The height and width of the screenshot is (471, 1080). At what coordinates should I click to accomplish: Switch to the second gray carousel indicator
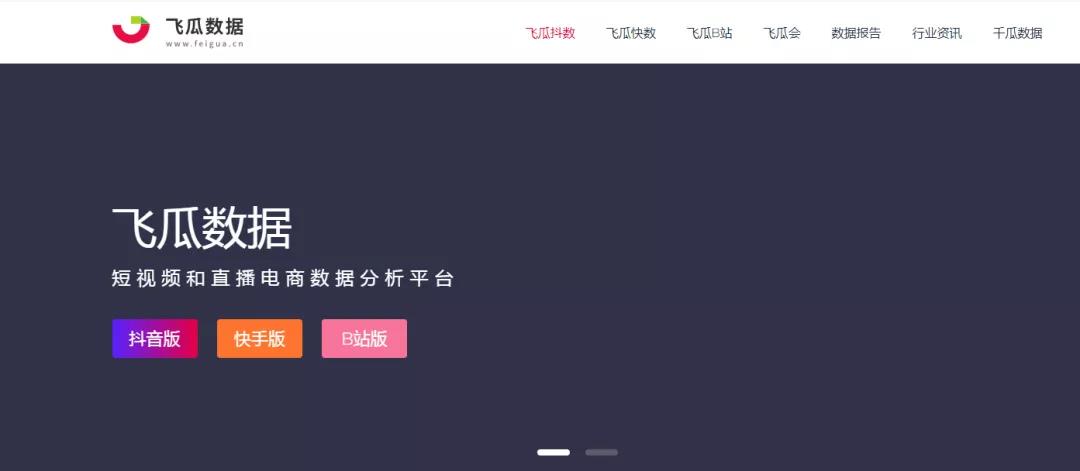(601, 452)
